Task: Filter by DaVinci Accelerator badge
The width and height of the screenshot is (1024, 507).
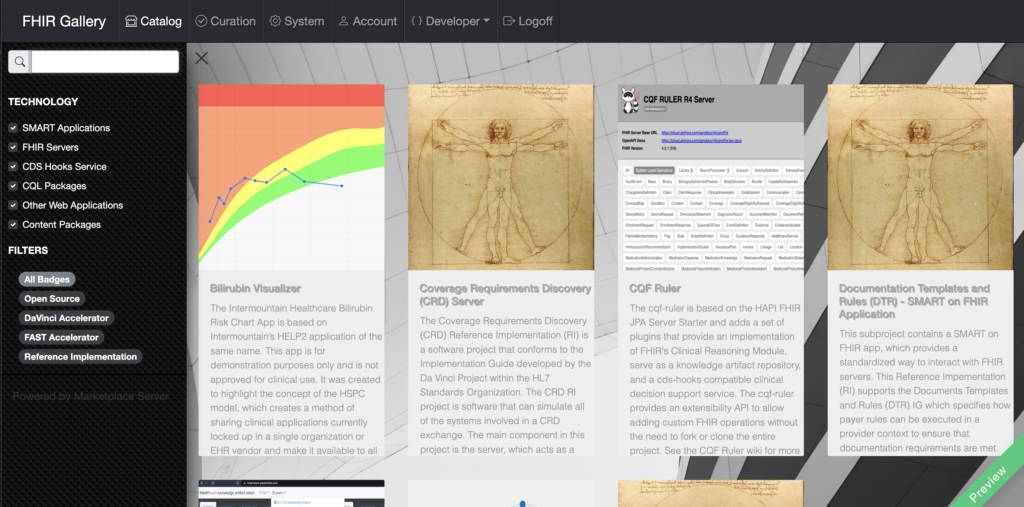Action: pos(67,318)
